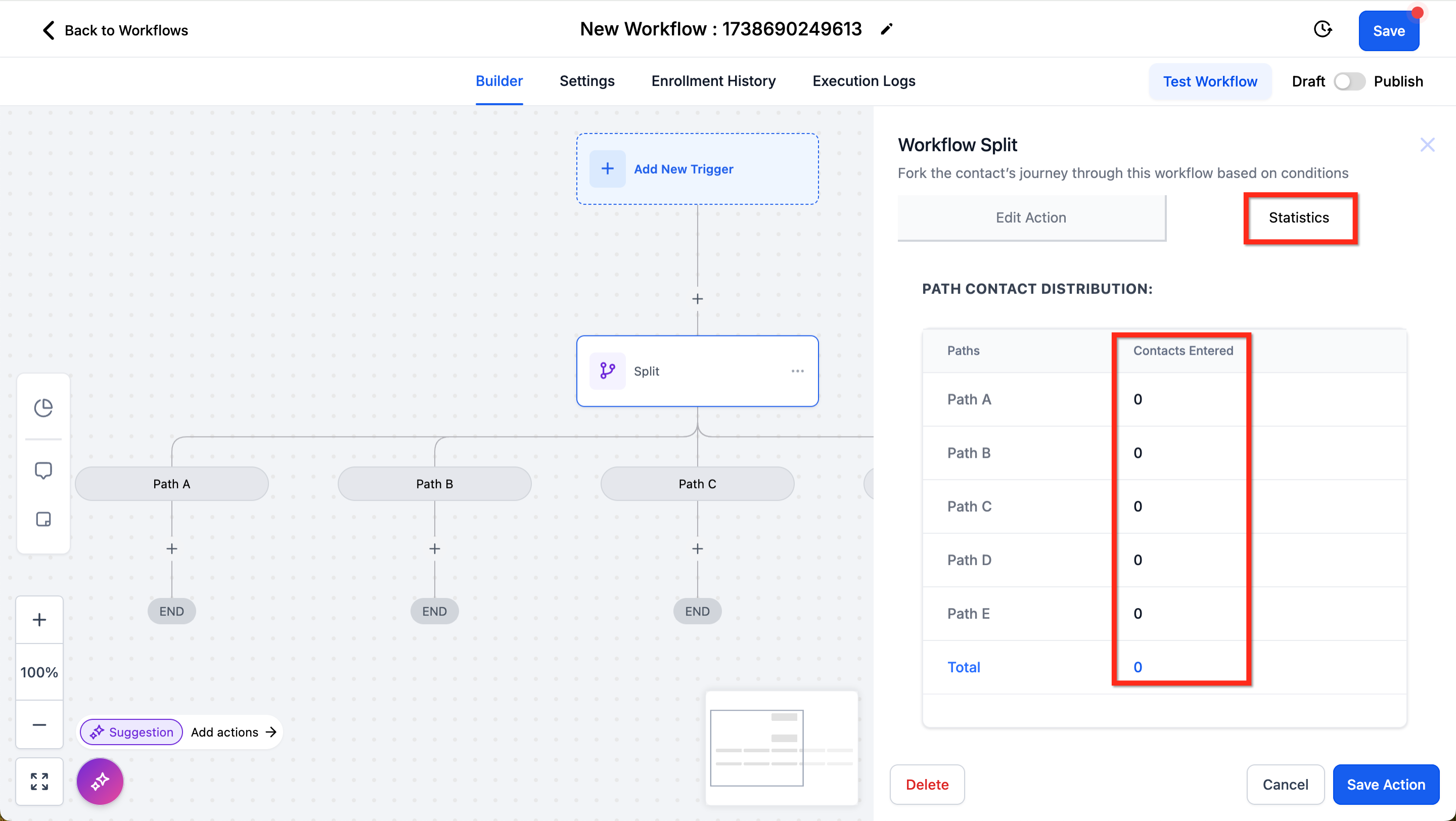This screenshot has height=821, width=1456.
Task: Add a step under Path B
Action: click(434, 548)
